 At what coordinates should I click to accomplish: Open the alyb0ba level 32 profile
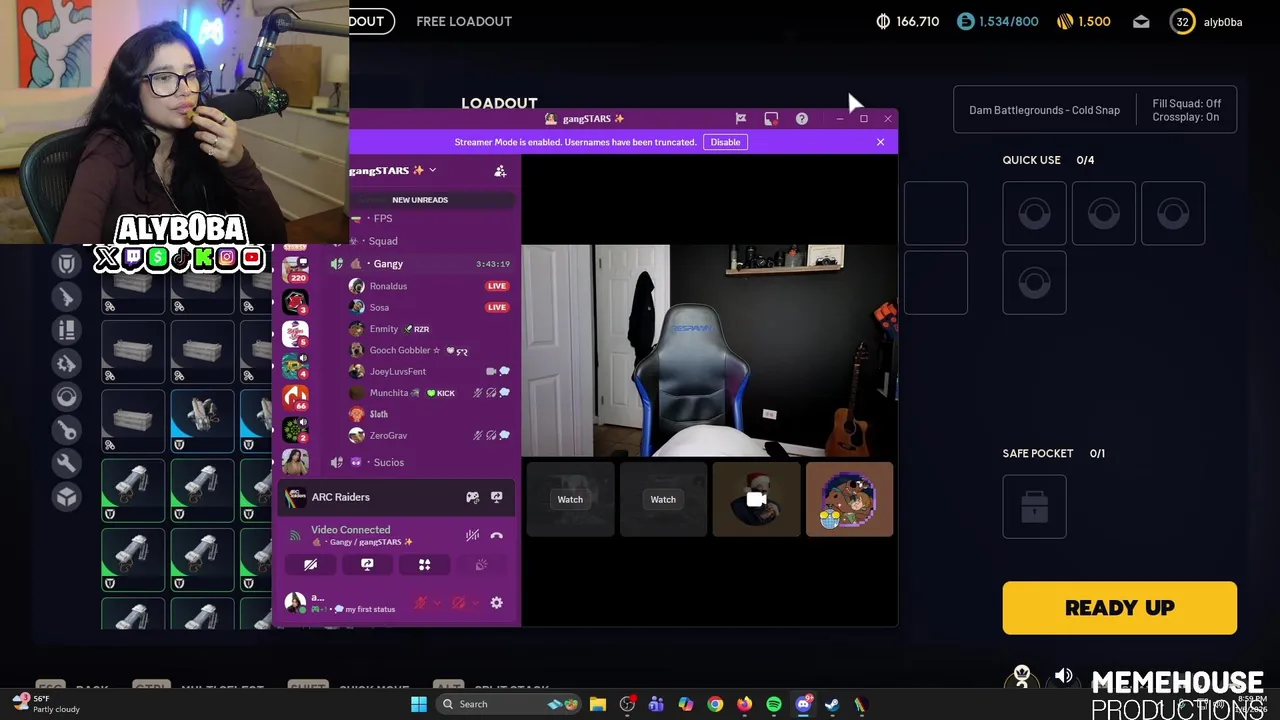pos(1207,21)
